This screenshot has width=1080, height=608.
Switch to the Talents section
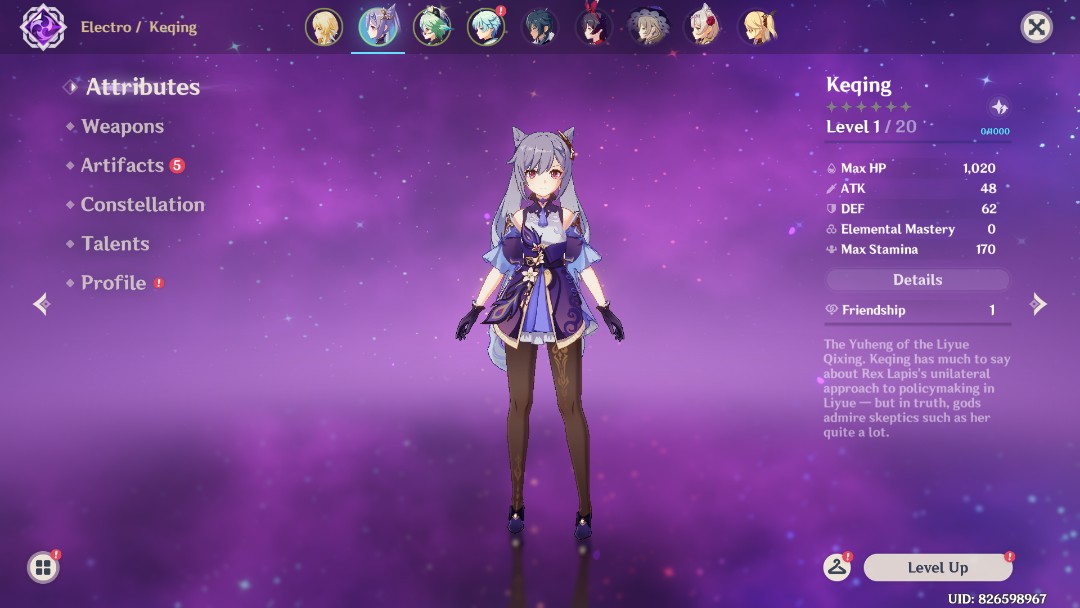click(x=115, y=243)
